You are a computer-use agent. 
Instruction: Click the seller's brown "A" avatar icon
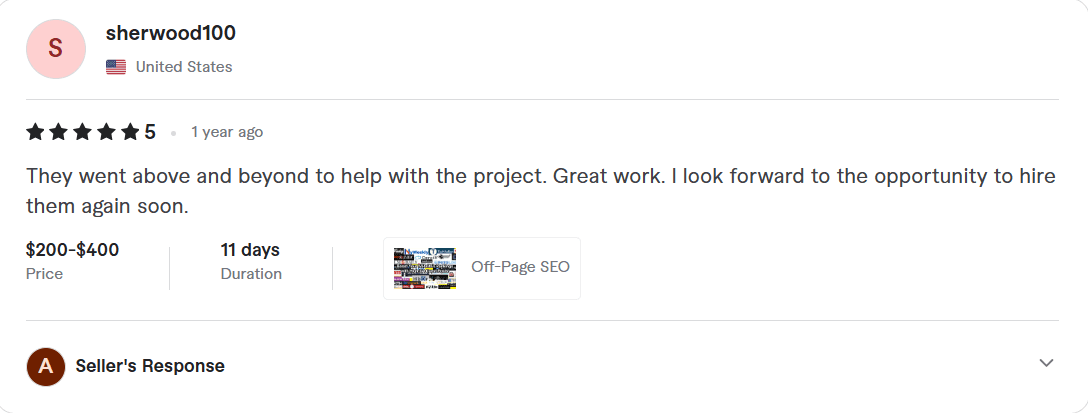click(x=45, y=366)
